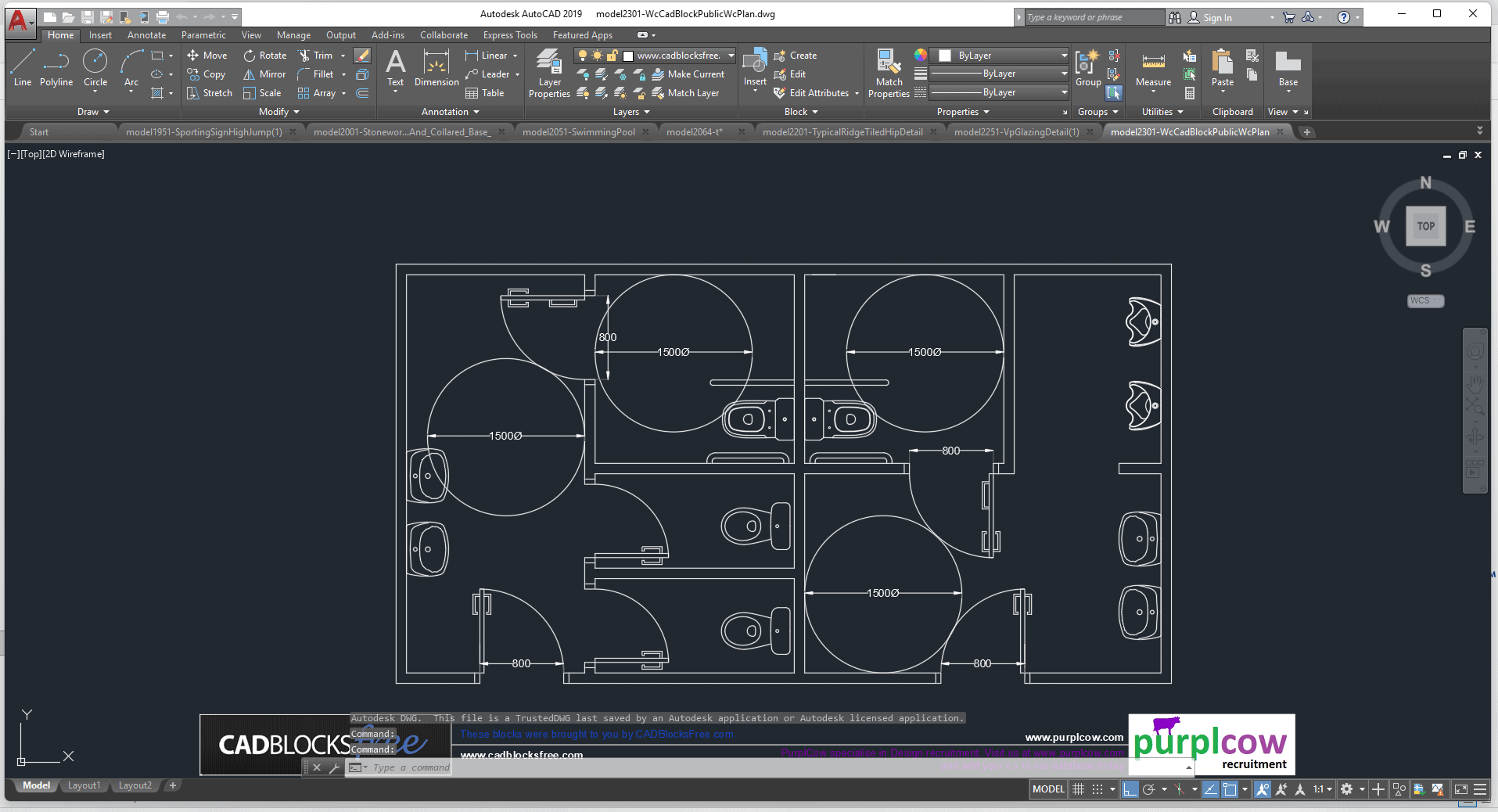Open the layer name dropdown list
The image size is (1498, 812).
pyautogui.click(x=731, y=56)
